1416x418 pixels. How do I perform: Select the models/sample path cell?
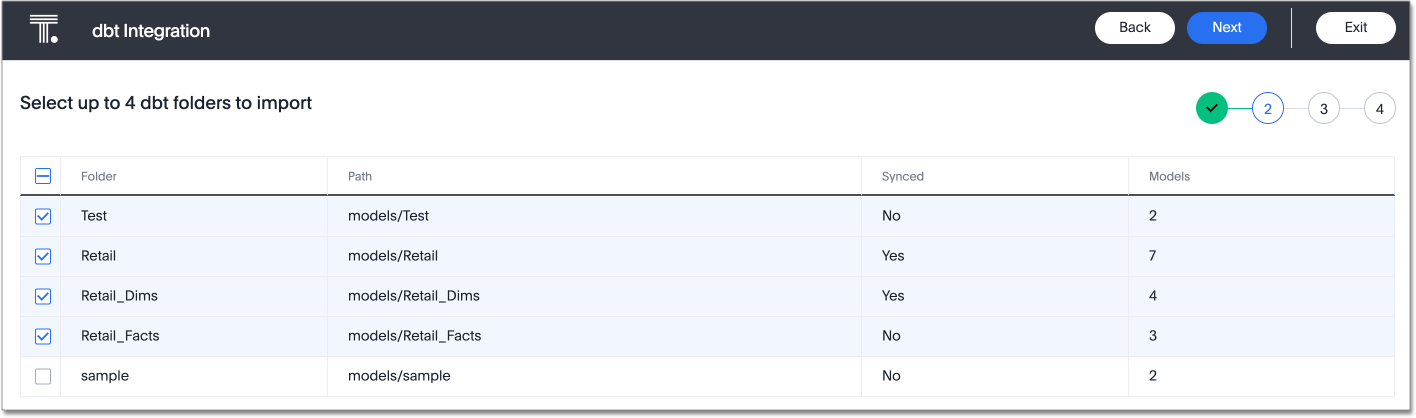(x=399, y=376)
